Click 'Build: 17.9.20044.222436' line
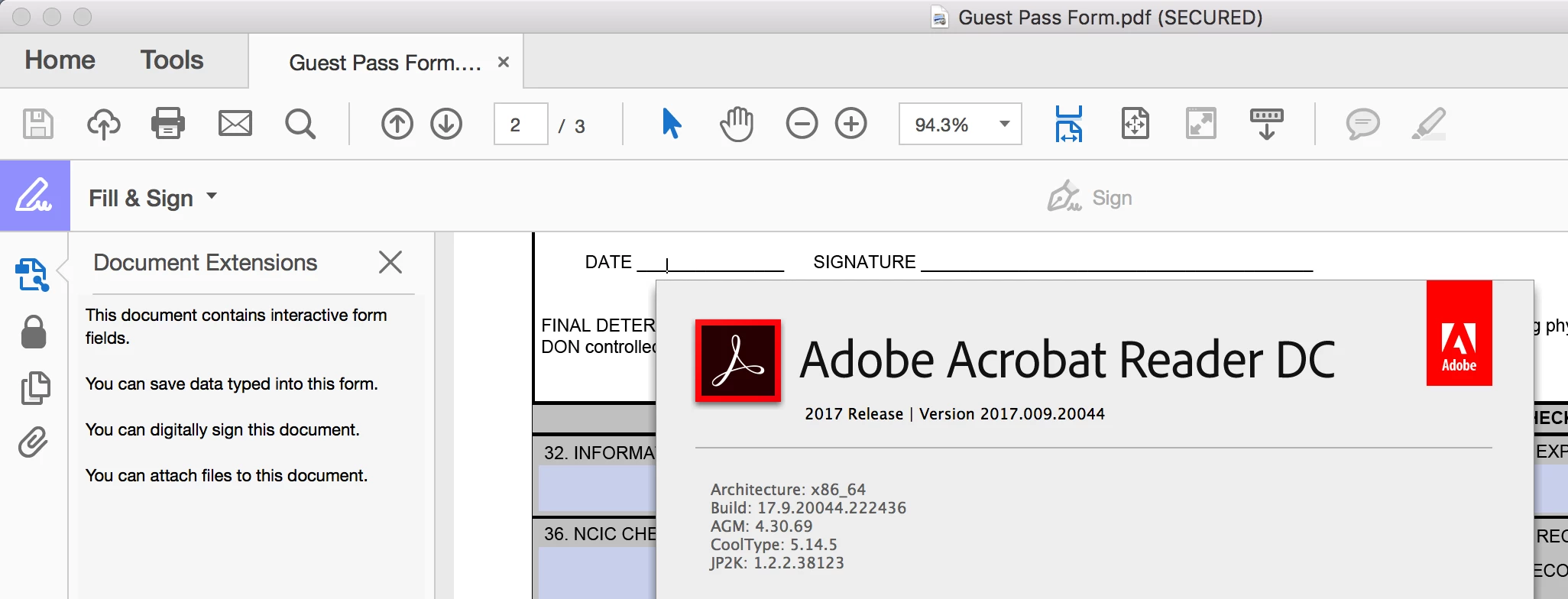This screenshot has height=599, width=1568. click(x=808, y=508)
